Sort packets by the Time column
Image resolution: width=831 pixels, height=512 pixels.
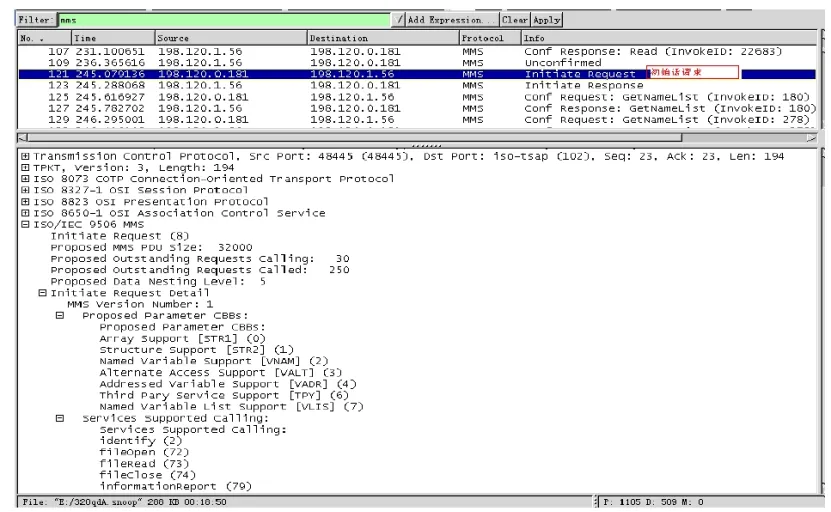point(110,38)
